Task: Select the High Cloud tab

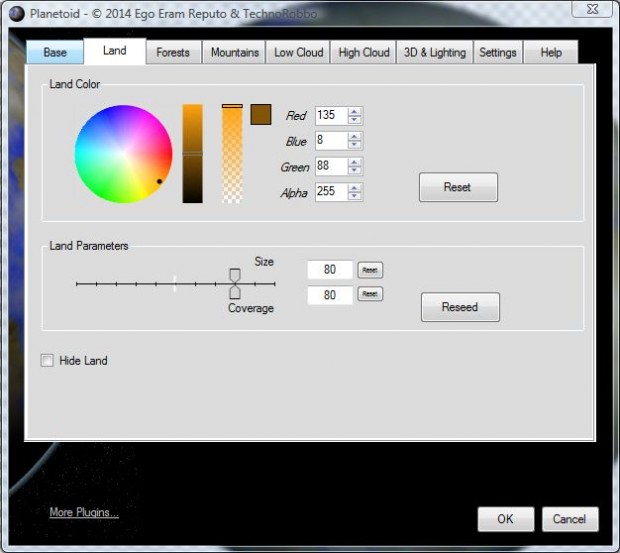Action: 364,52
